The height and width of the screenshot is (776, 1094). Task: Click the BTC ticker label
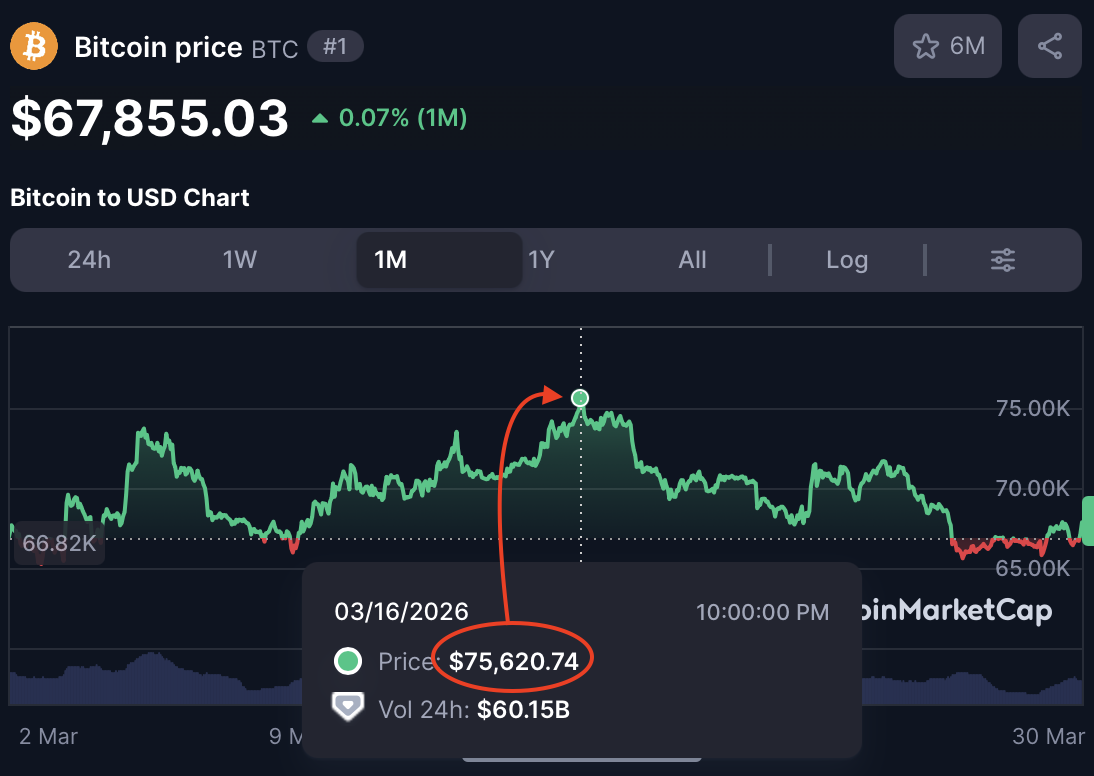click(274, 48)
